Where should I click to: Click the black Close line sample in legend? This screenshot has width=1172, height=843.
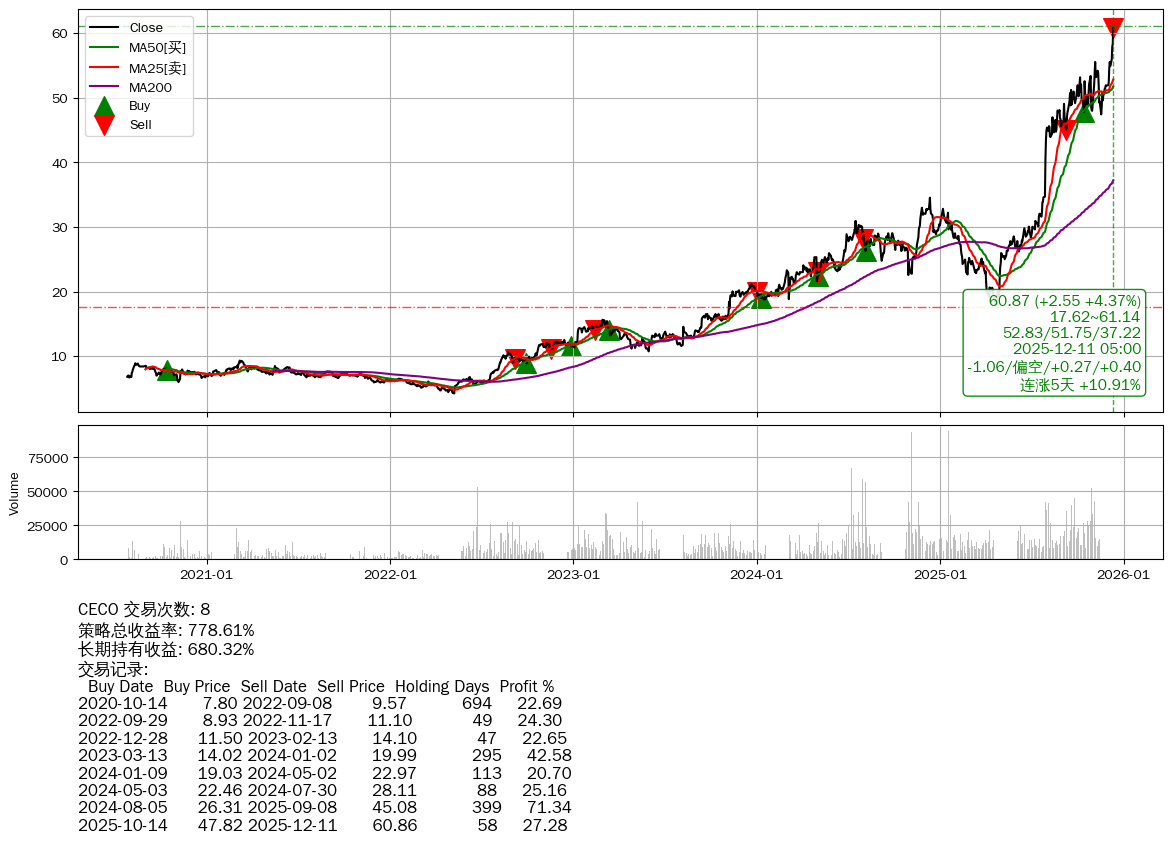(104, 28)
